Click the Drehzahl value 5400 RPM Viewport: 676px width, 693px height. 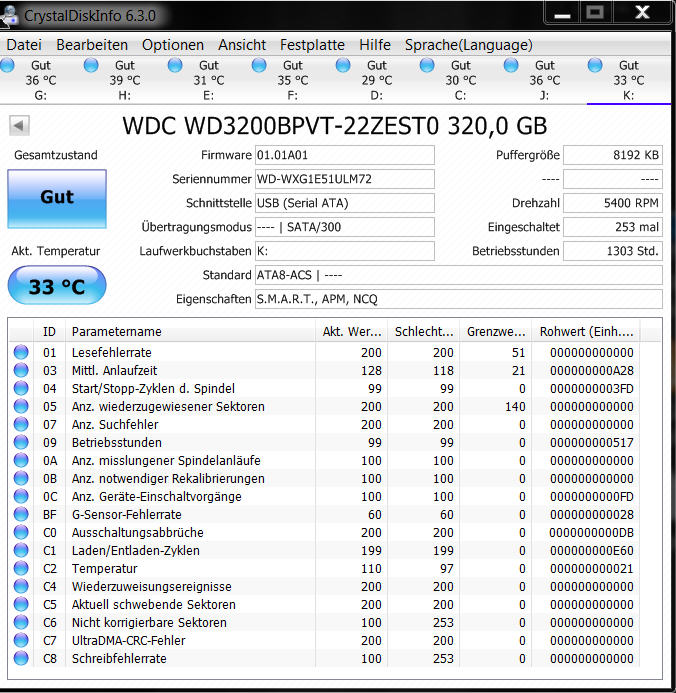[613, 203]
